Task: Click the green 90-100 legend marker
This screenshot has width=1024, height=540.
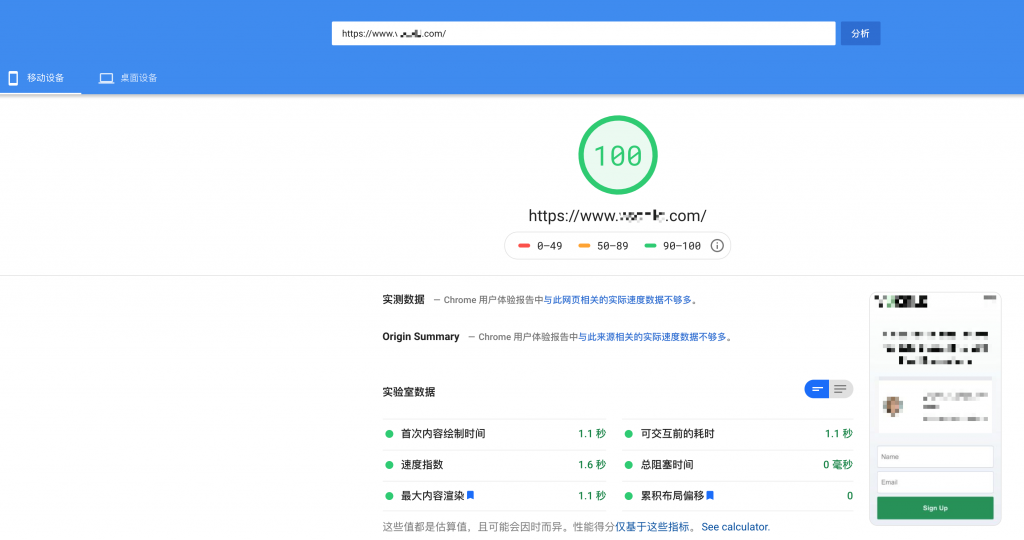Action: click(x=651, y=246)
